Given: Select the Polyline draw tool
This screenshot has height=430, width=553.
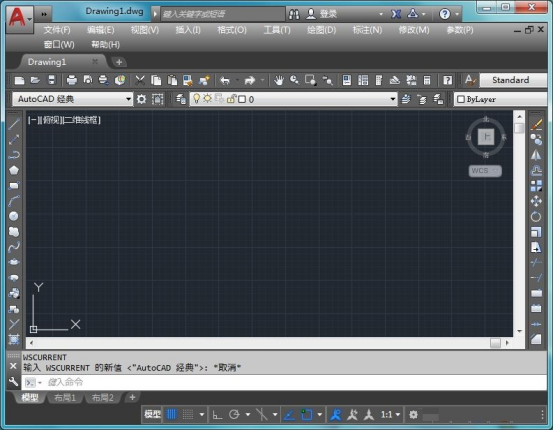Looking at the screenshot, I should 14,155.
